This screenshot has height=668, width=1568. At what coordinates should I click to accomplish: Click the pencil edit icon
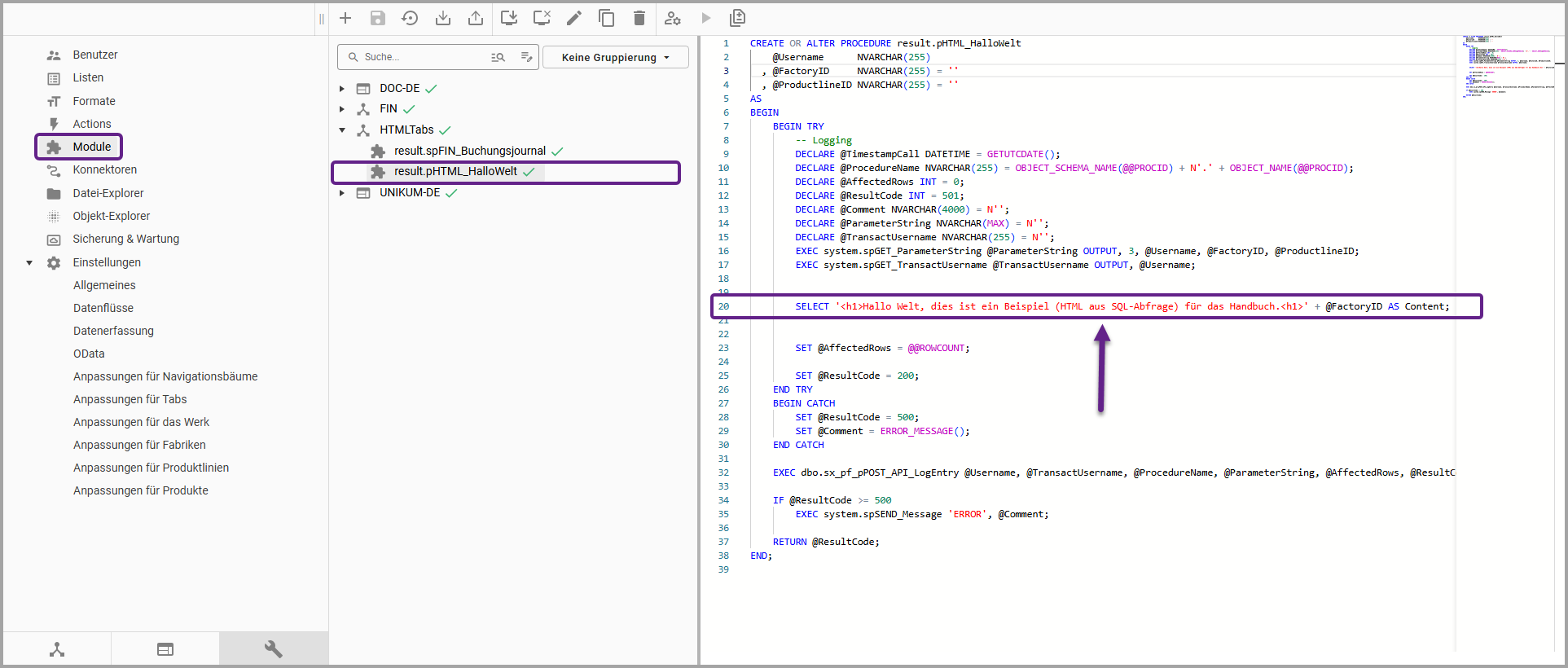[574, 18]
